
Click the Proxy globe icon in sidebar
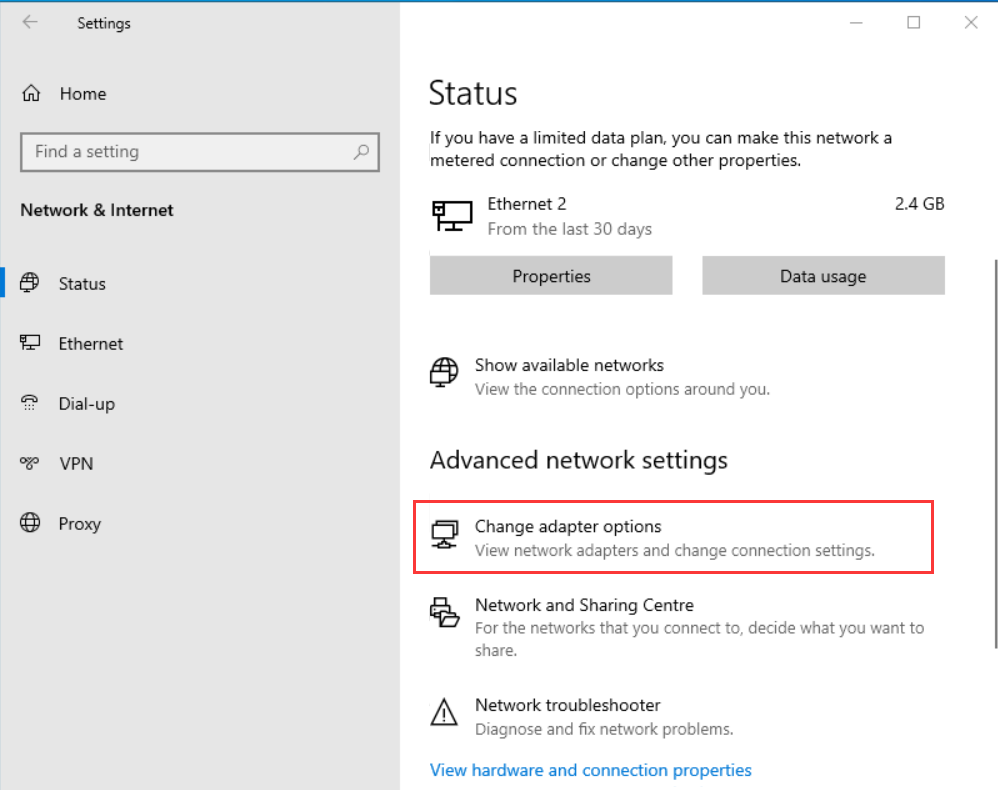click(30, 523)
